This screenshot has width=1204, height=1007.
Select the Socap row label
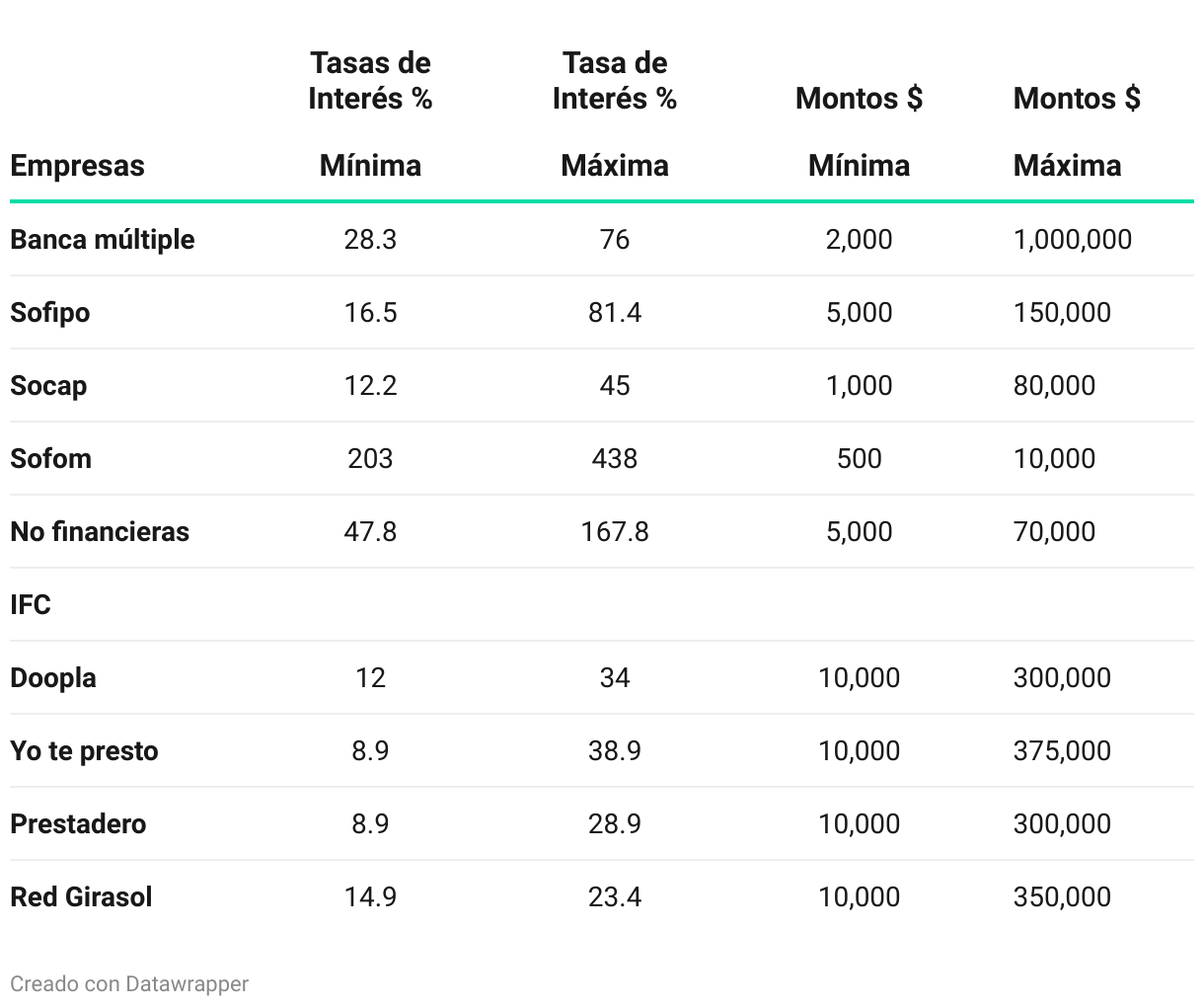[48, 386]
